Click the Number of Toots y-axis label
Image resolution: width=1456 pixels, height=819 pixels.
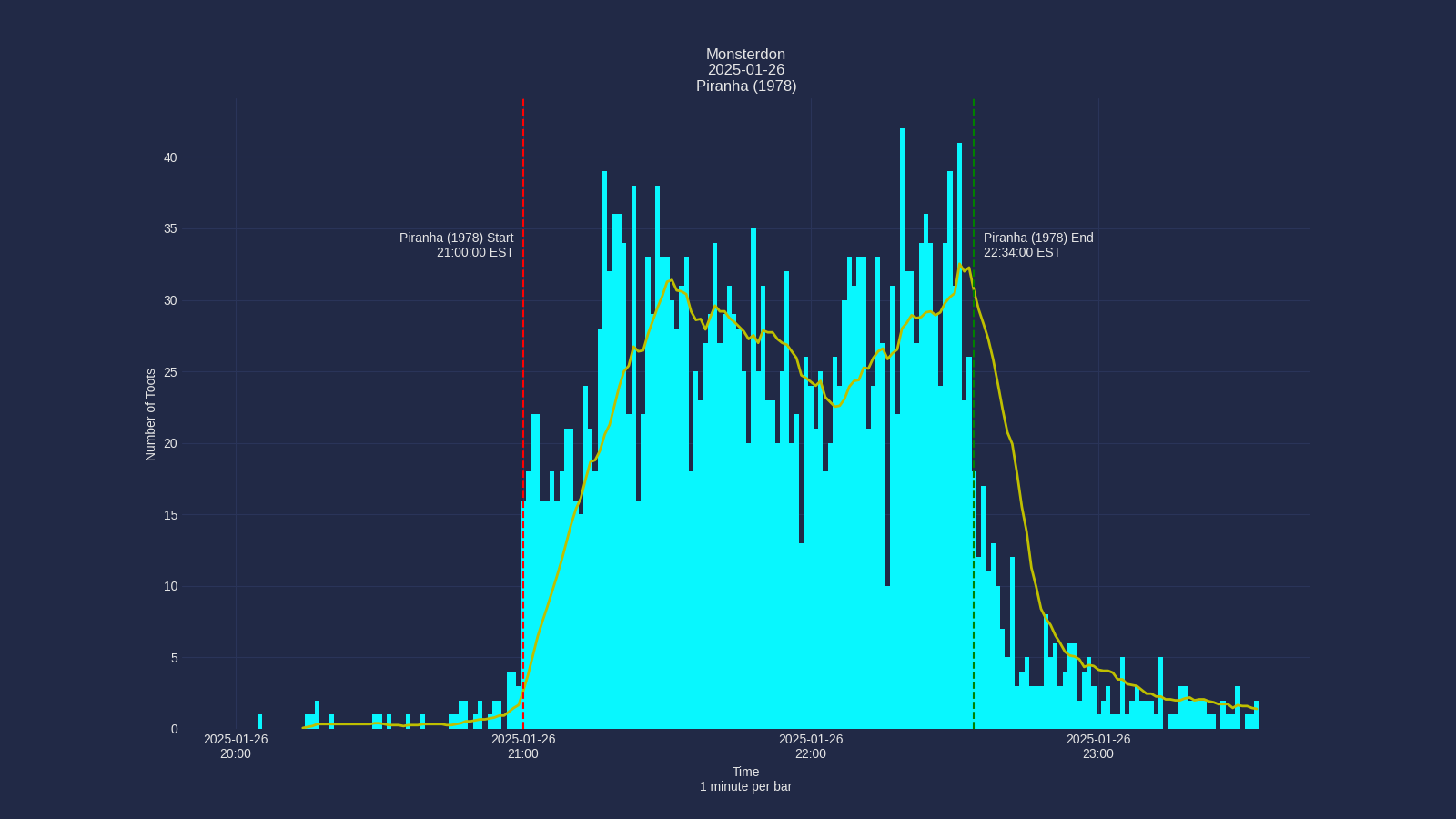click(x=151, y=414)
